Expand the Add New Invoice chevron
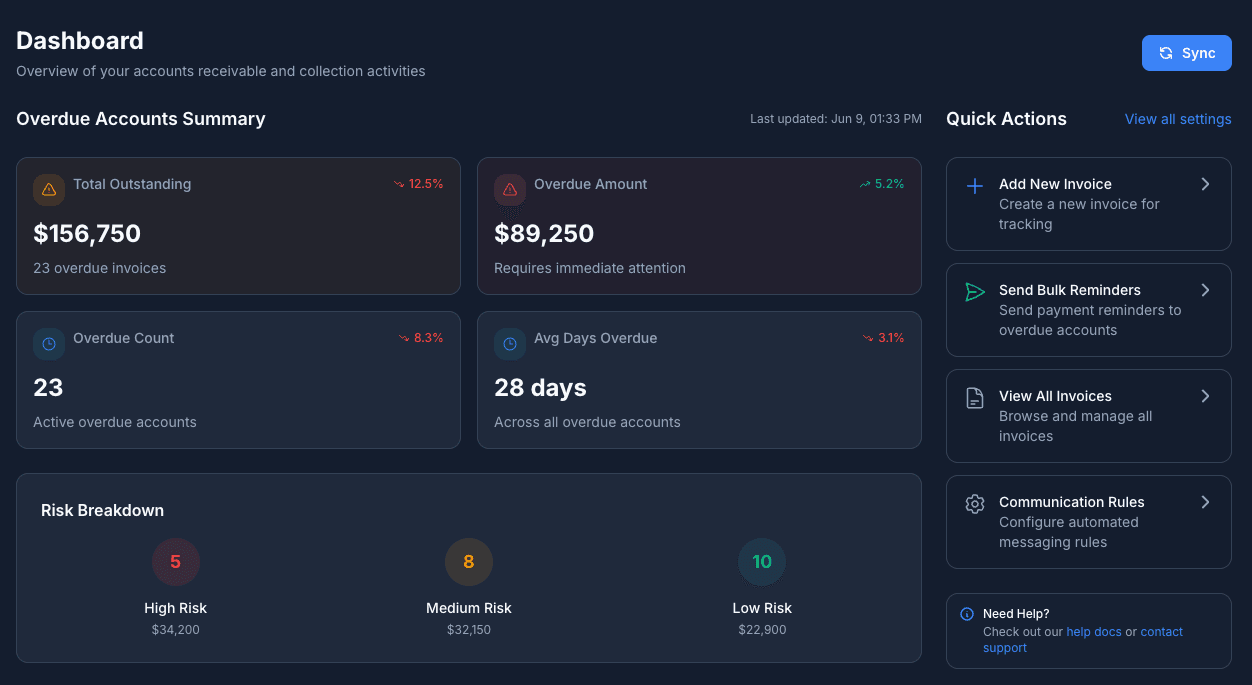The width and height of the screenshot is (1252, 685). 1206,185
